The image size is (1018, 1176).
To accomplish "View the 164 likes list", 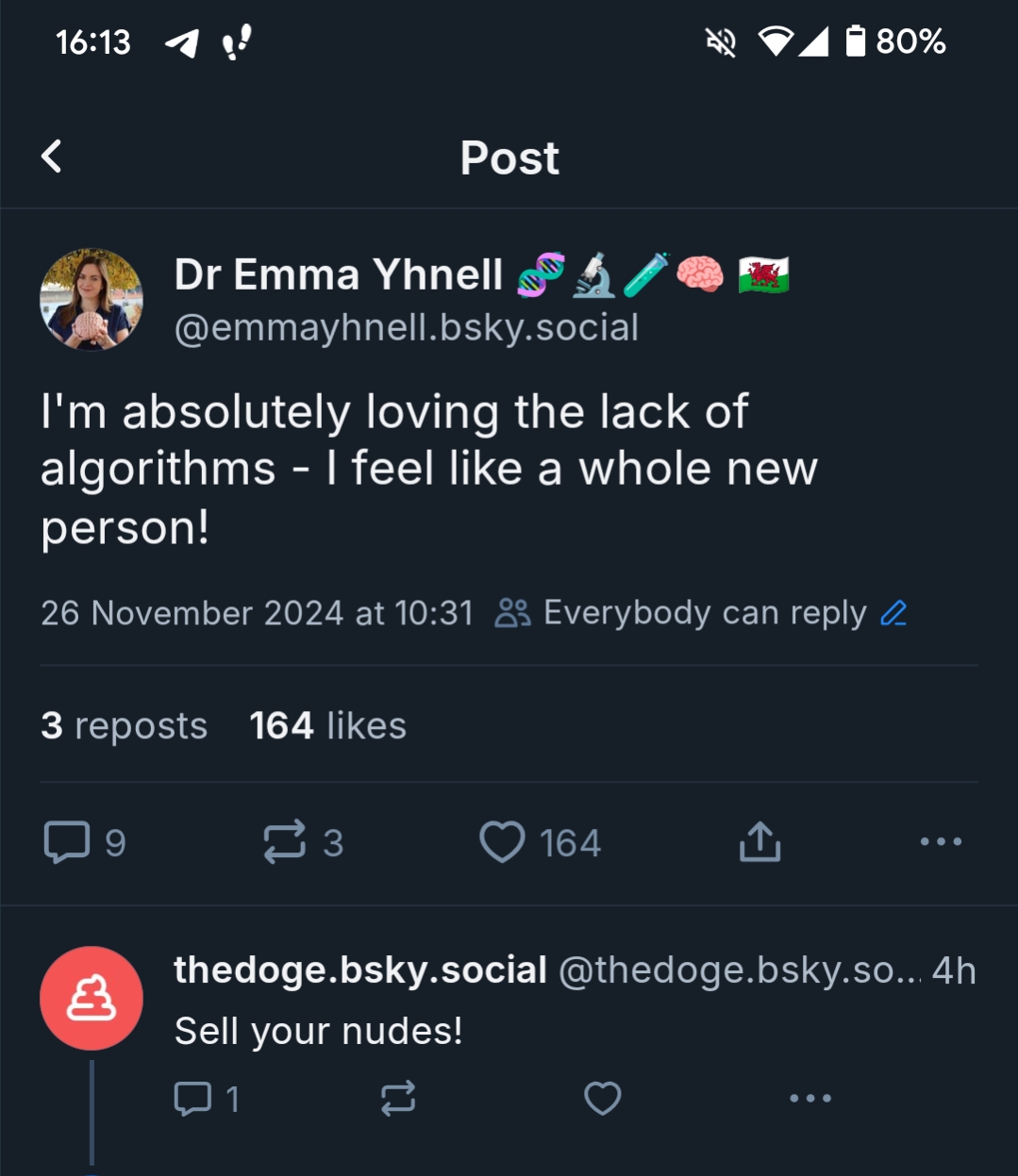I will coord(327,726).
